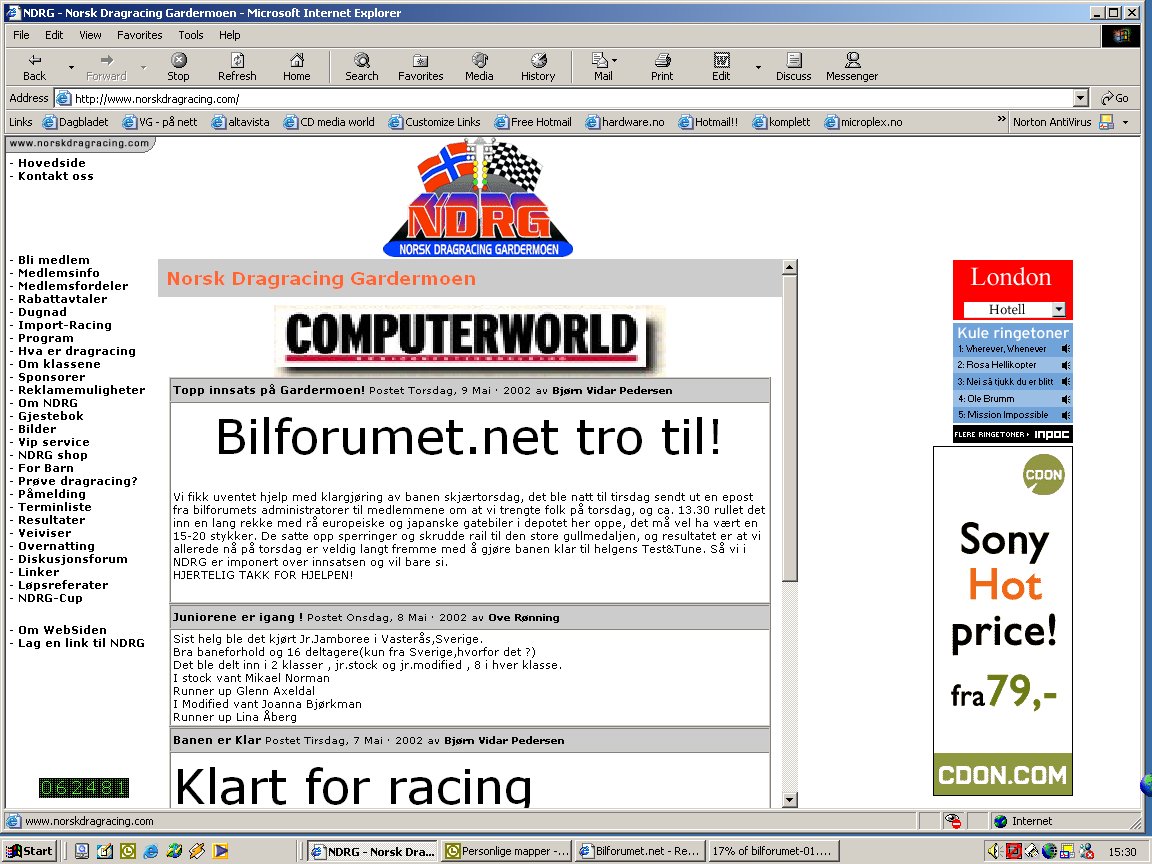
Task: Expand the address bar dropdown arrow
Action: tap(1080, 98)
